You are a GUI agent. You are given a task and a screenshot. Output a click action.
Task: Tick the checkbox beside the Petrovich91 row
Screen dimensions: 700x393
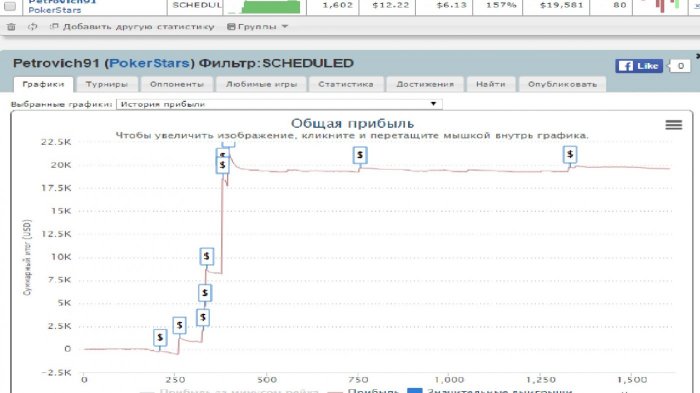[x=10, y=6]
